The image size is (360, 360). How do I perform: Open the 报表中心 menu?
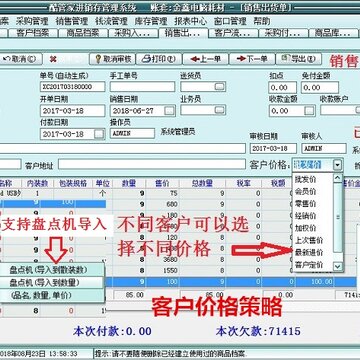click(190, 21)
